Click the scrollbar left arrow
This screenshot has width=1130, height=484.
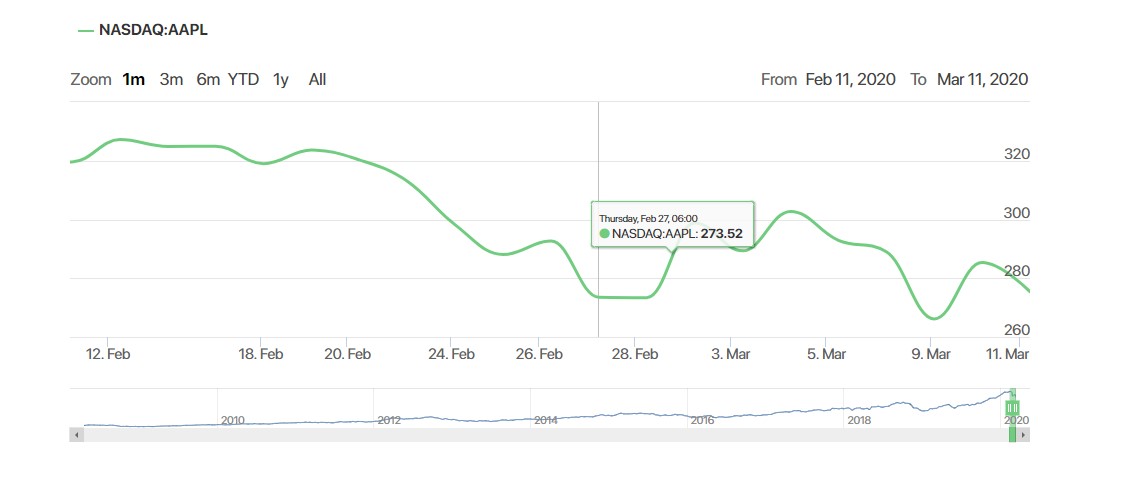pyautogui.click(x=75, y=435)
